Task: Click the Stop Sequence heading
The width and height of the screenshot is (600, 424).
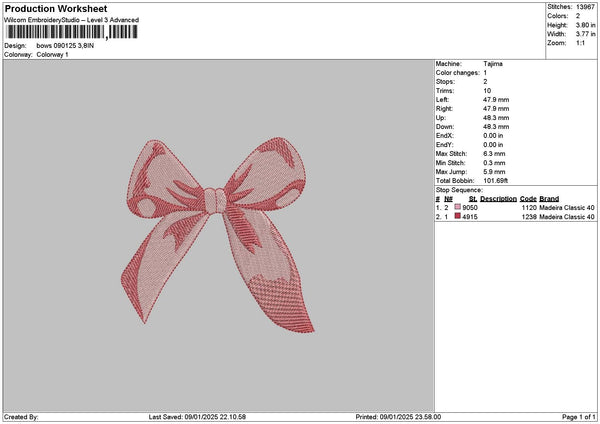Action: click(459, 189)
